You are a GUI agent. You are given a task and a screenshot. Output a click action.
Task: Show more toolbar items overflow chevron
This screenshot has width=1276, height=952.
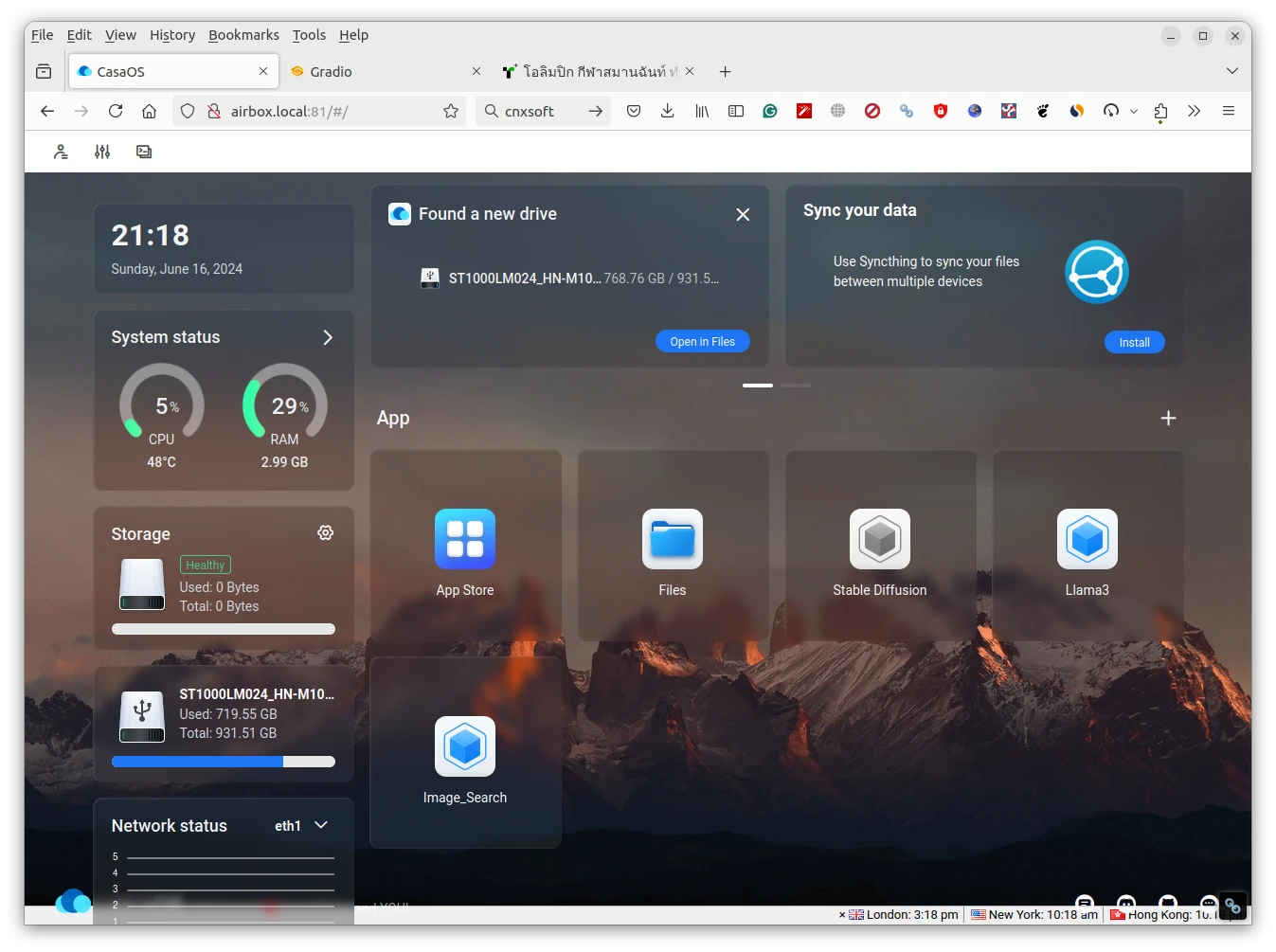tap(1195, 111)
